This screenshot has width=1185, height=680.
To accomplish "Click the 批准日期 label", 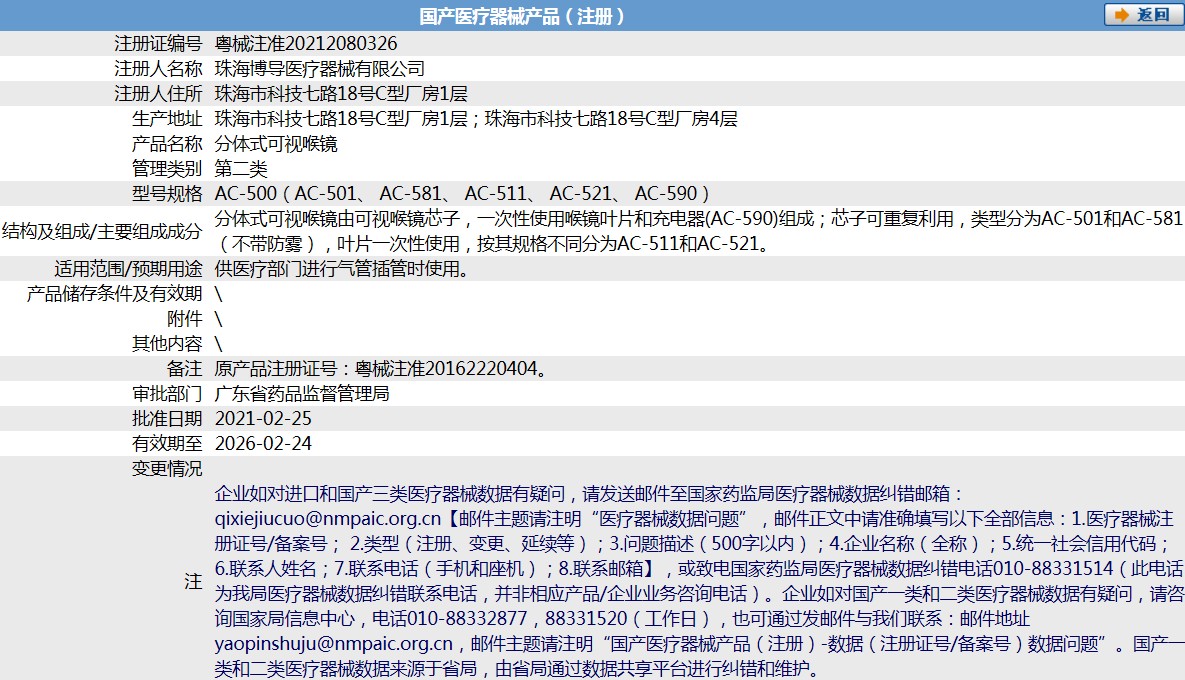I will [167, 419].
